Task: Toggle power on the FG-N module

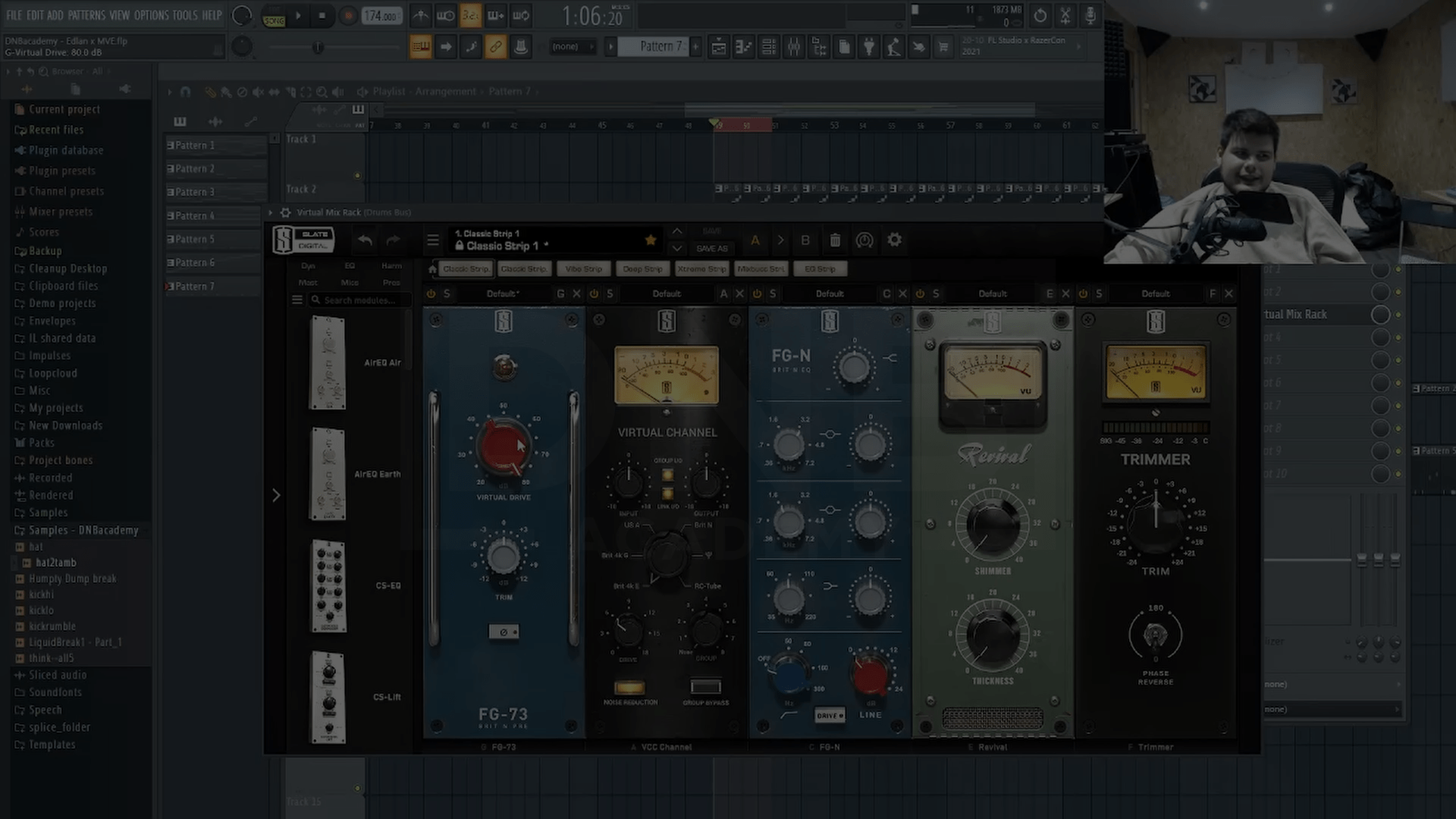Action: click(x=757, y=293)
